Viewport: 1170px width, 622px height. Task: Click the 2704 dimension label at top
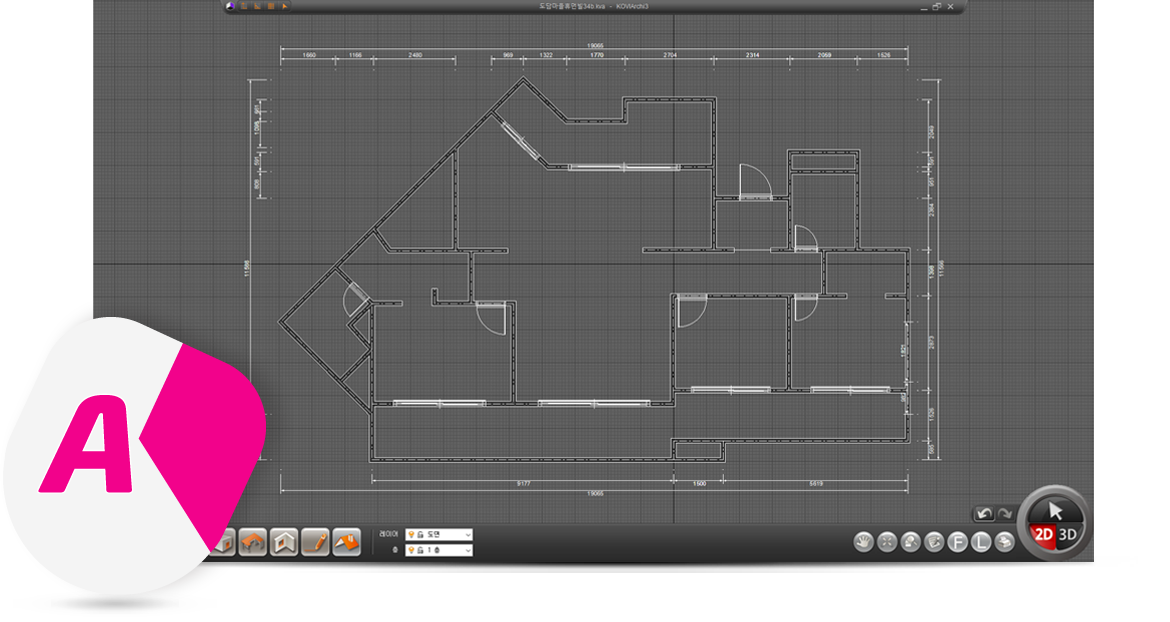coord(670,55)
